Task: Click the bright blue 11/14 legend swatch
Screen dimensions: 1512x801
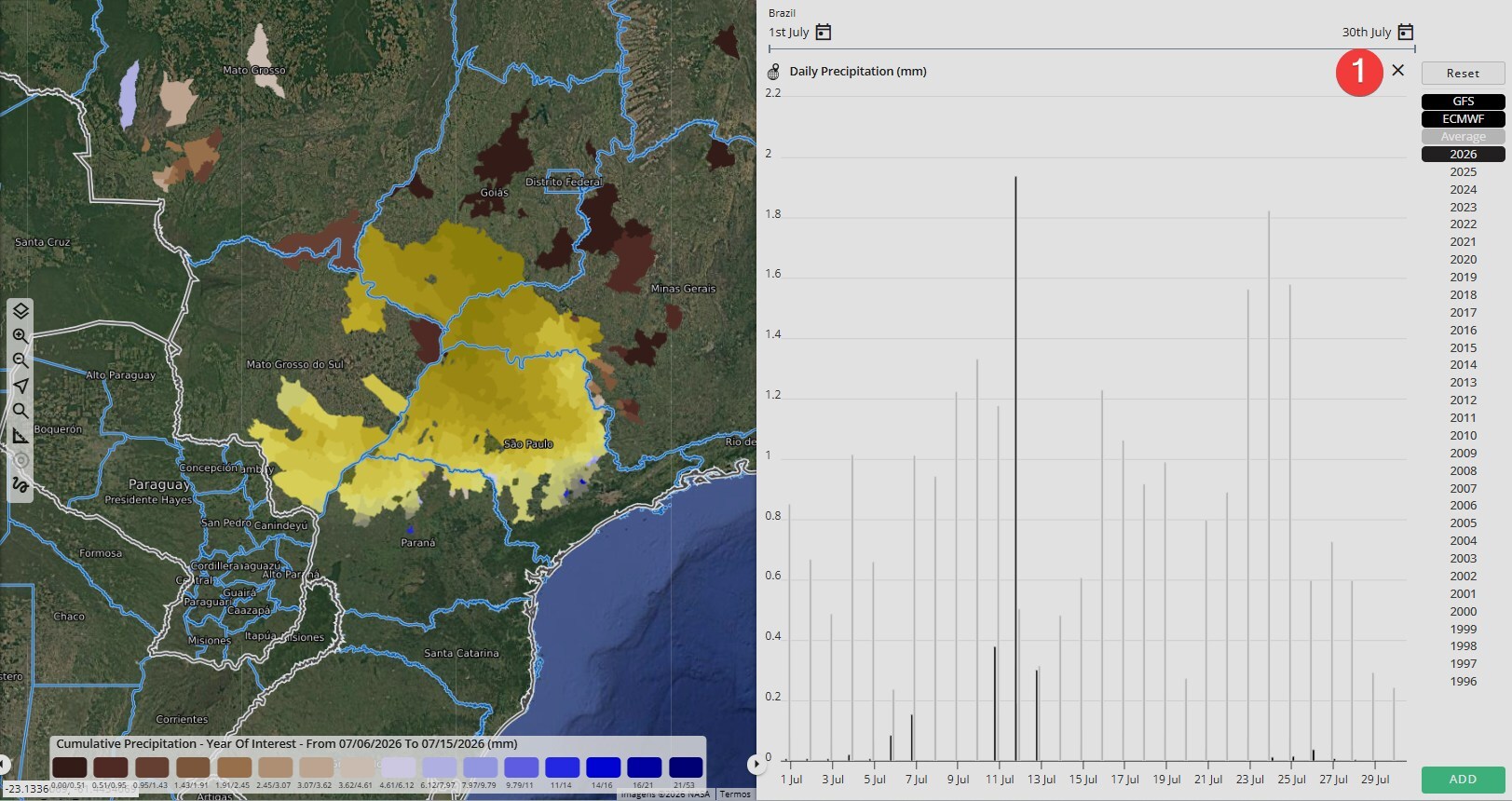Action: coord(562,767)
